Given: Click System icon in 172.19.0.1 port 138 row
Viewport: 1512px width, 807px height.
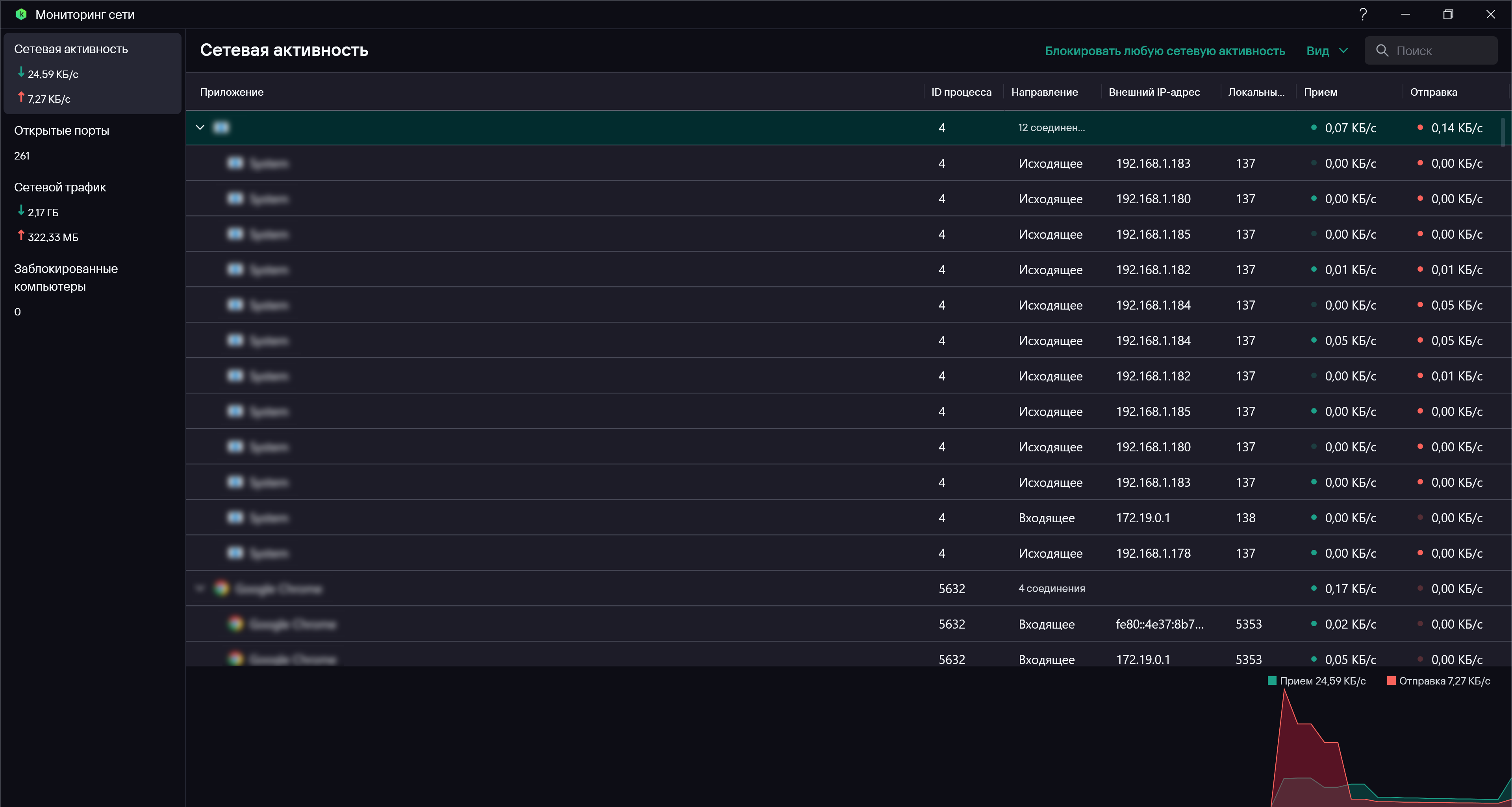Looking at the screenshot, I should coord(235,517).
